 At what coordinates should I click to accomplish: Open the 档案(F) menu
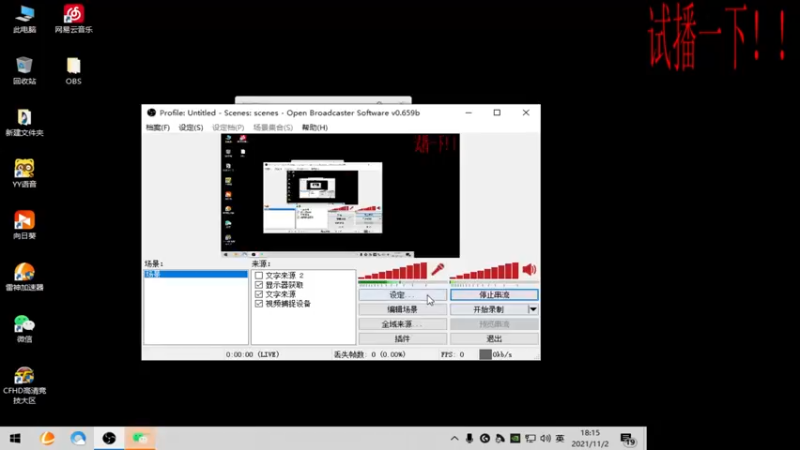tap(158, 128)
